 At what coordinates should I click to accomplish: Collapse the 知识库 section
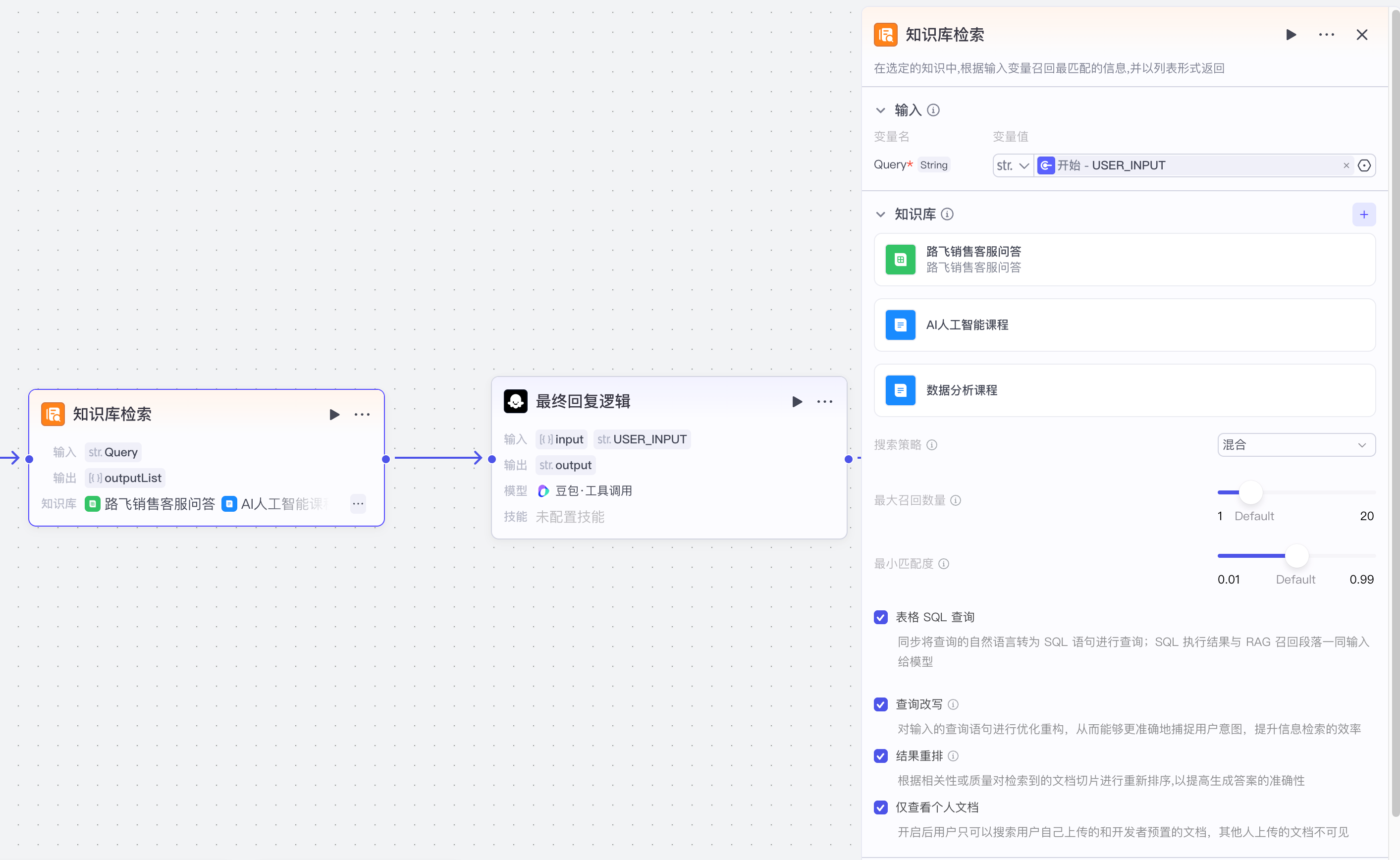click(880, 215)
